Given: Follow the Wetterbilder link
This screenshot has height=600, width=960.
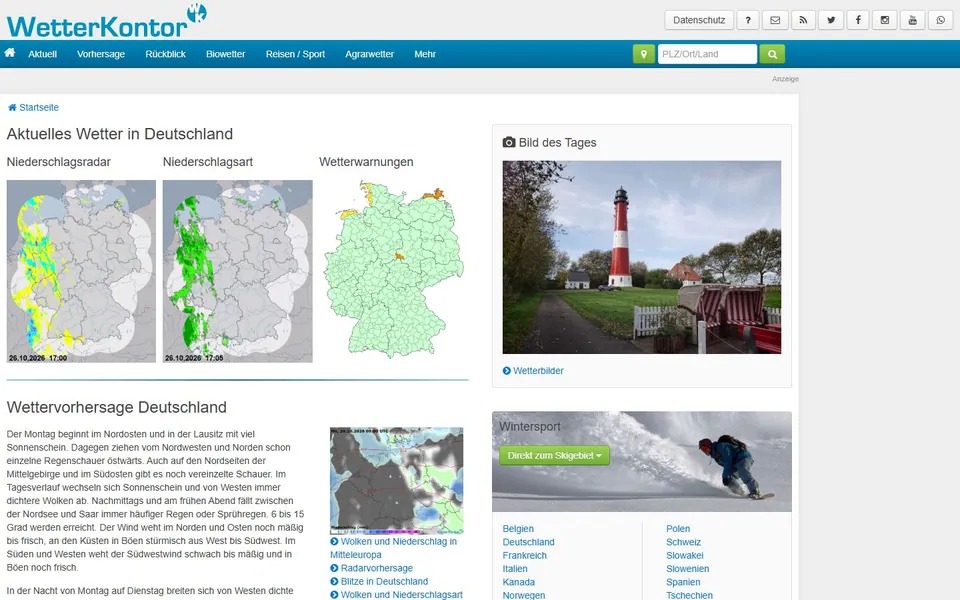Looking at the screenshot, I should pos(533,370).
